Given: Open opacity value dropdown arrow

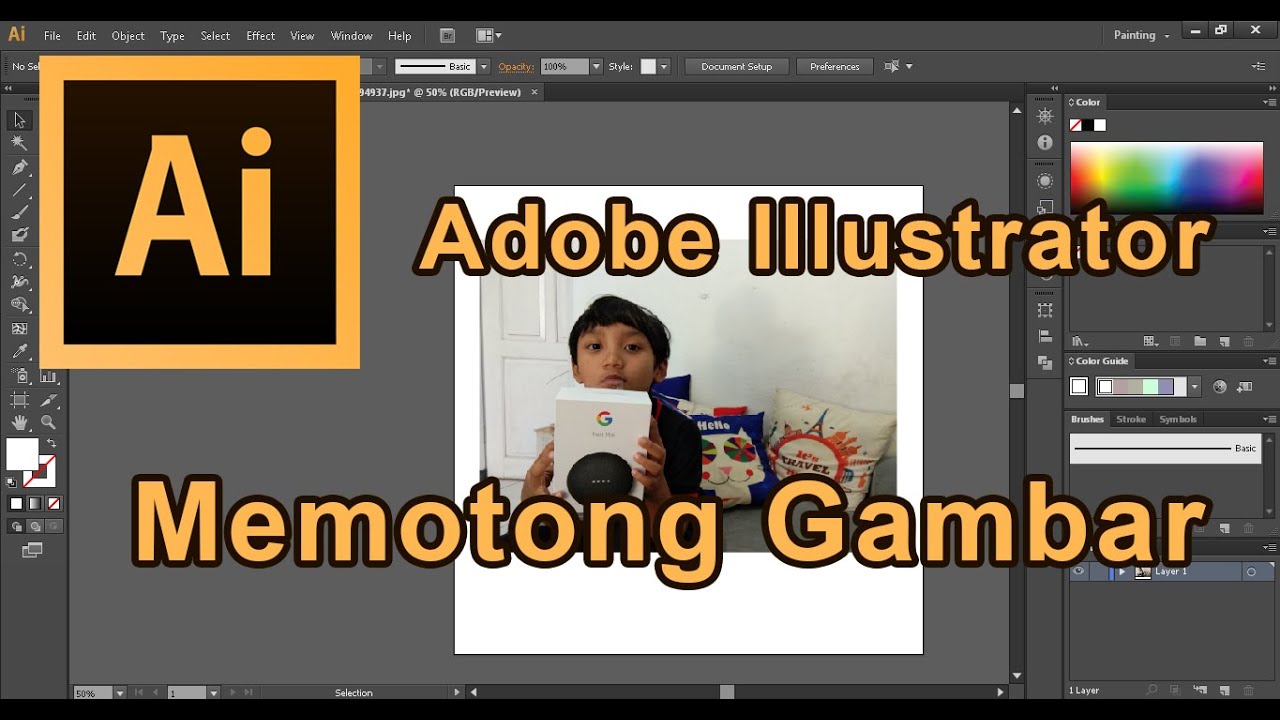Looking at the screenshot, I should tap(596, 66).
